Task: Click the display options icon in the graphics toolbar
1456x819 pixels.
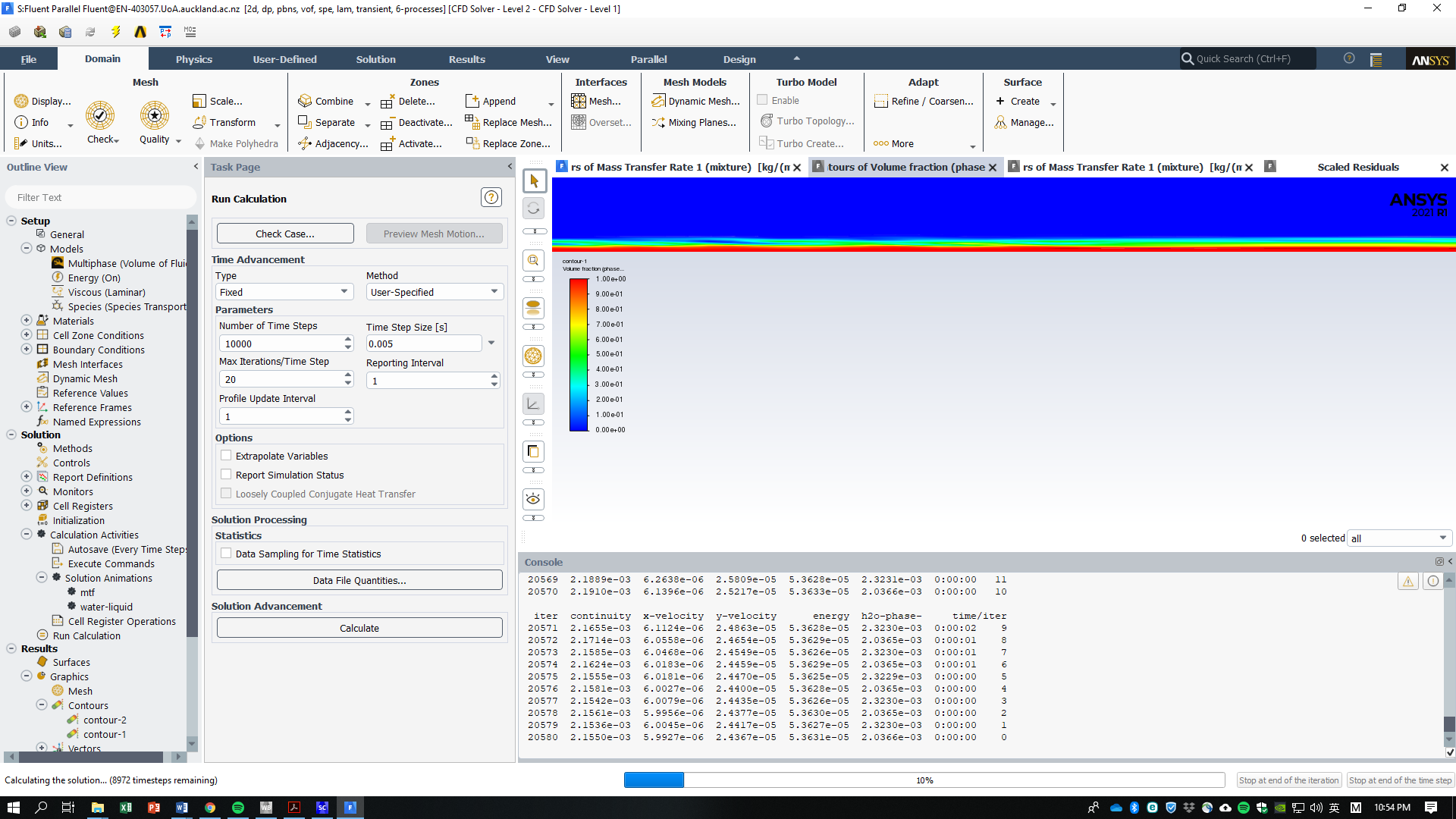Action: tap(534, 308)
